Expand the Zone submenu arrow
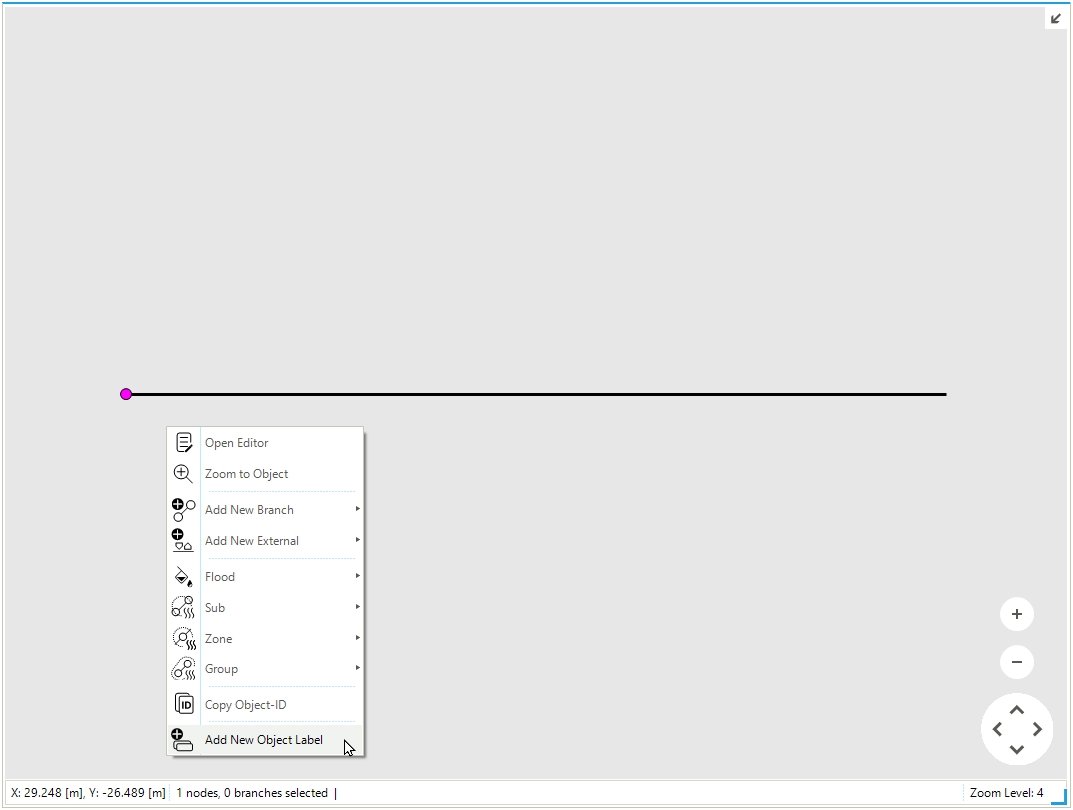Screen dimensions: 1073x810 357,638
